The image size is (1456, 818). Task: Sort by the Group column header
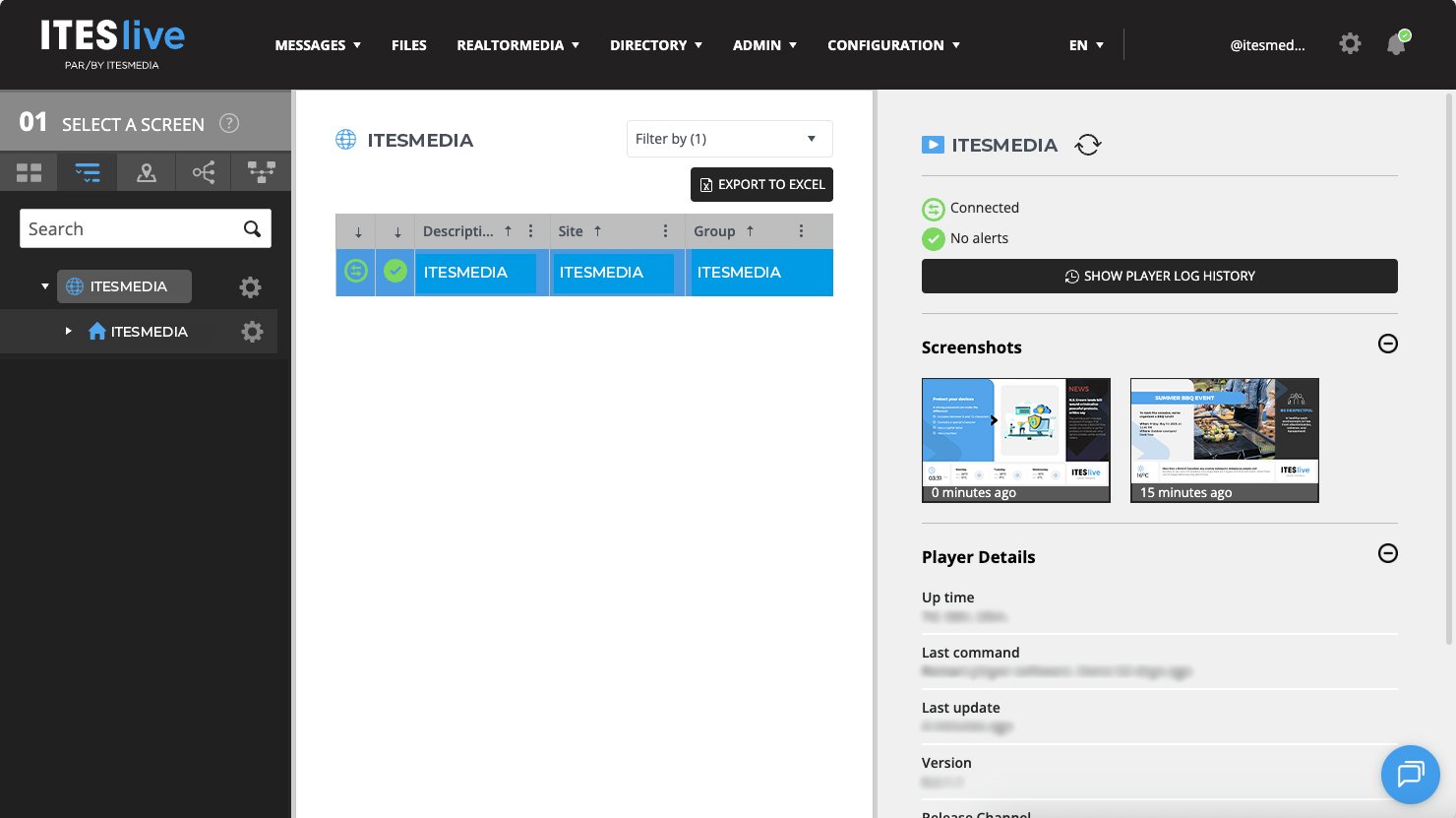click(724, 231)
